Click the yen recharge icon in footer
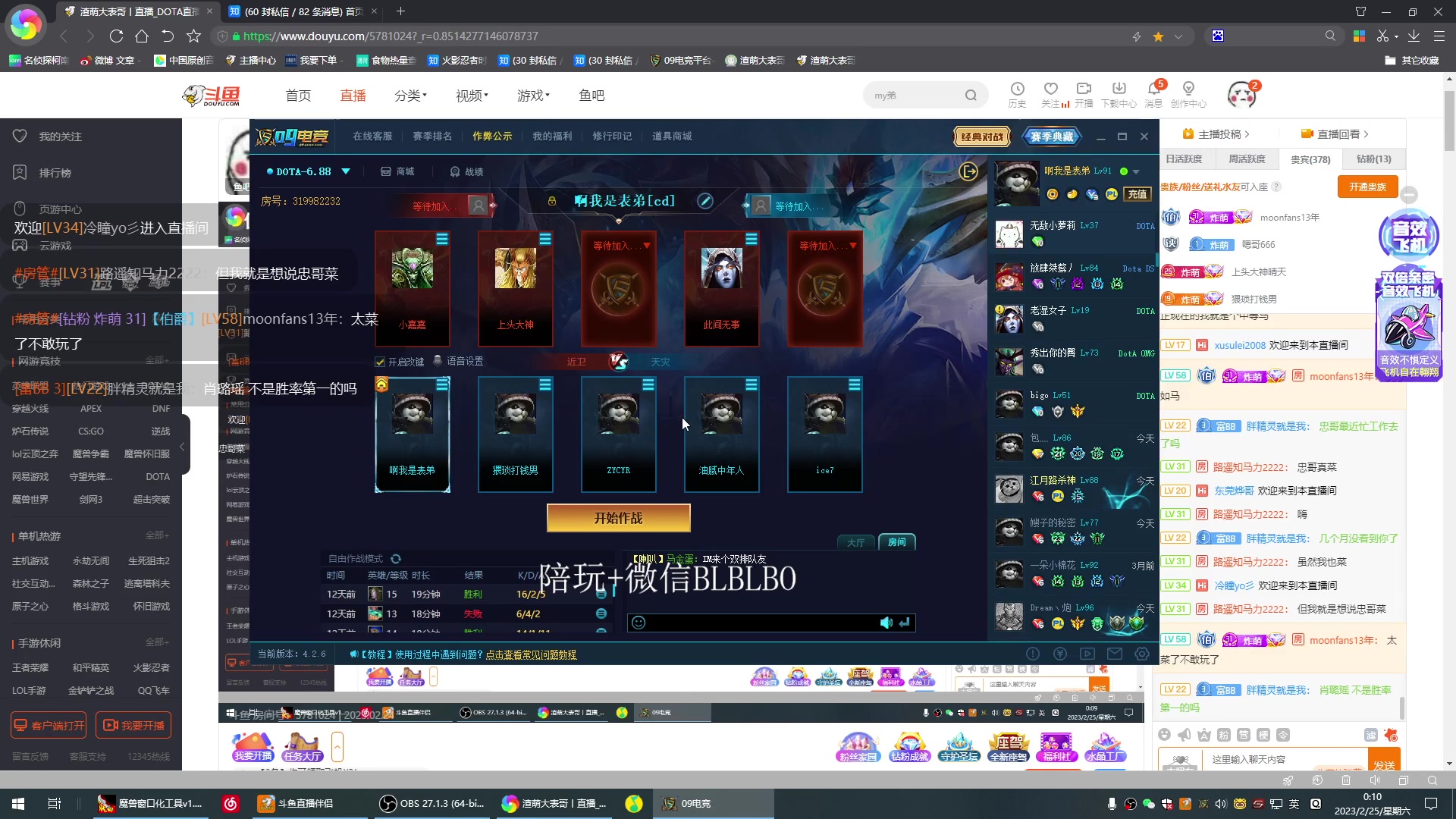The width and height of the screenshot is (1456, 819). point(1060,654)
